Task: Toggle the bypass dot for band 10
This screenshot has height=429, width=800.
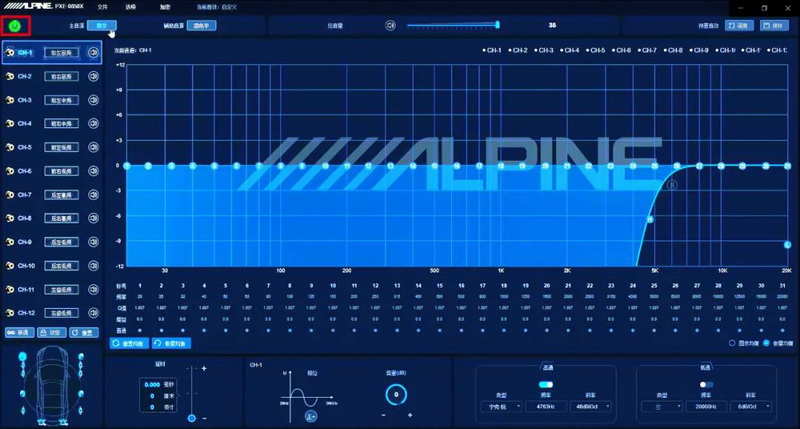Action: tap(333, 331)
